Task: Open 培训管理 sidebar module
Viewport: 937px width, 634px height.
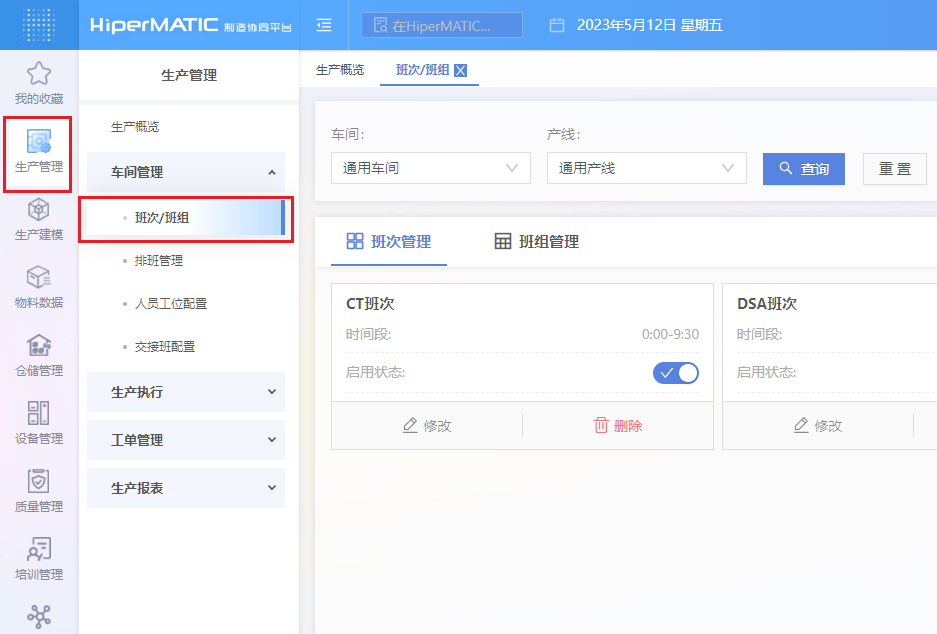Action: (39, 559)
